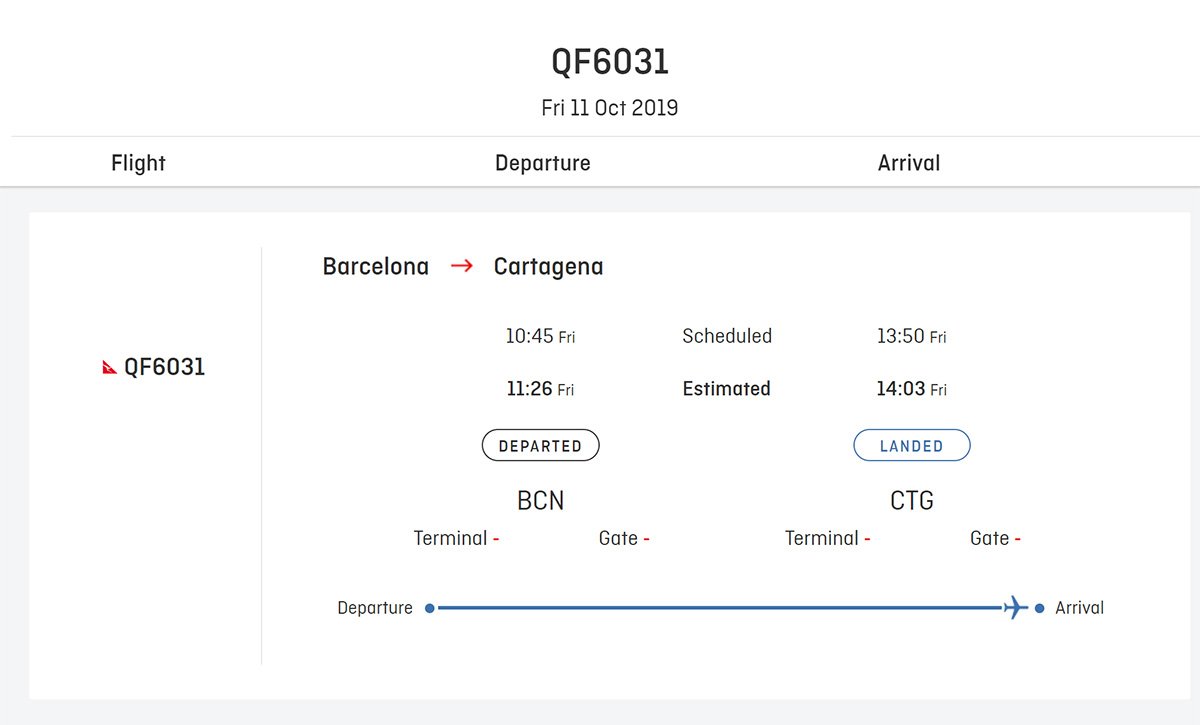The height and width of the screenshot is (725, 1200).
Task: Click the Qantas kangaroo logo icon
Action: pyautogui.click(x=110, y=368)
